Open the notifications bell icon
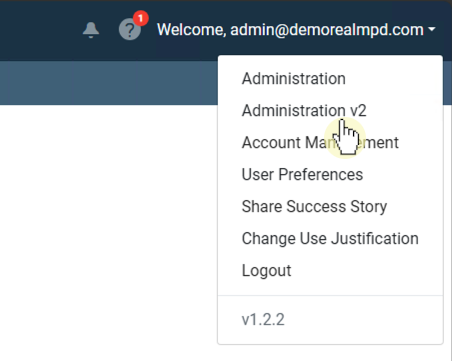The width and height of the screenshot is (452, 361). (x=91, y=30)
